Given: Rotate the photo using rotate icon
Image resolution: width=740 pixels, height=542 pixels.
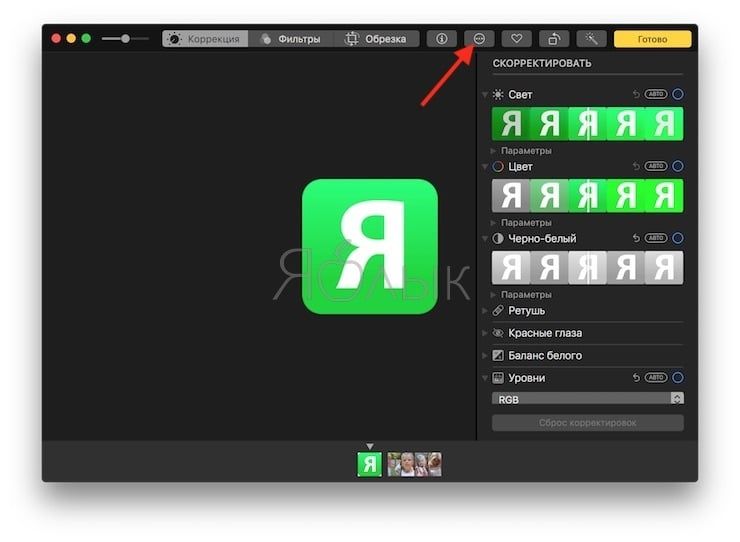Looking at the screenshot, I should pyautogui.click(x=554, y=39).
